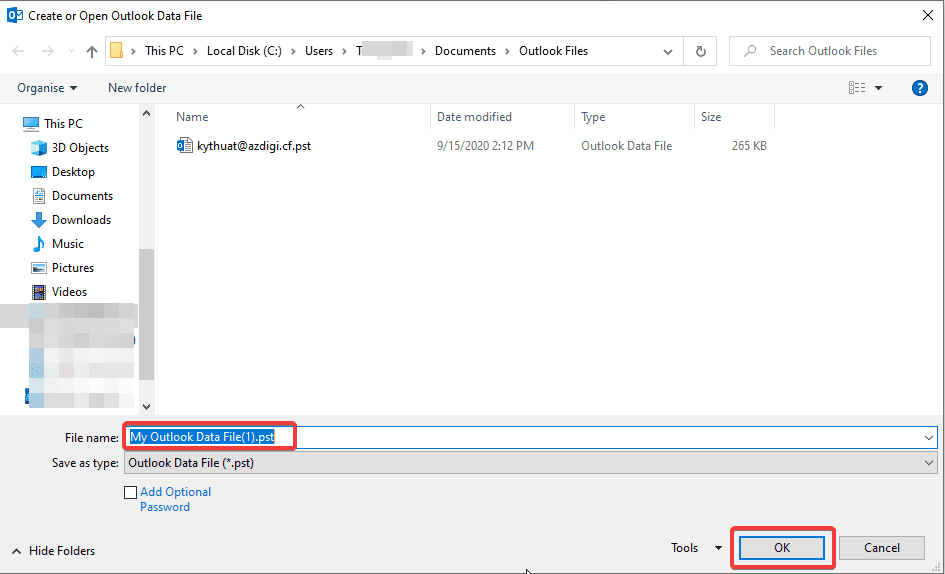Open the 3D Objects folder in sidebar
The width and height of the screenshot is (945, 574).
tap(80, 148)
